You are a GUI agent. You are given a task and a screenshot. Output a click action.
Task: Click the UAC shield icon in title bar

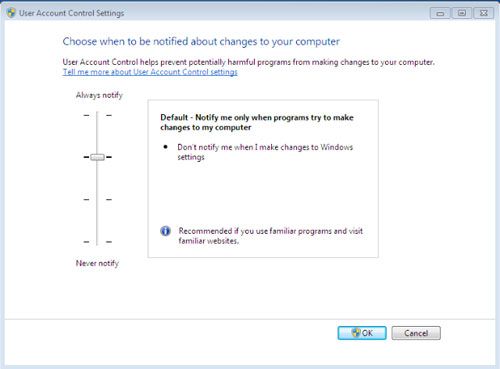(x=11, y=13)
